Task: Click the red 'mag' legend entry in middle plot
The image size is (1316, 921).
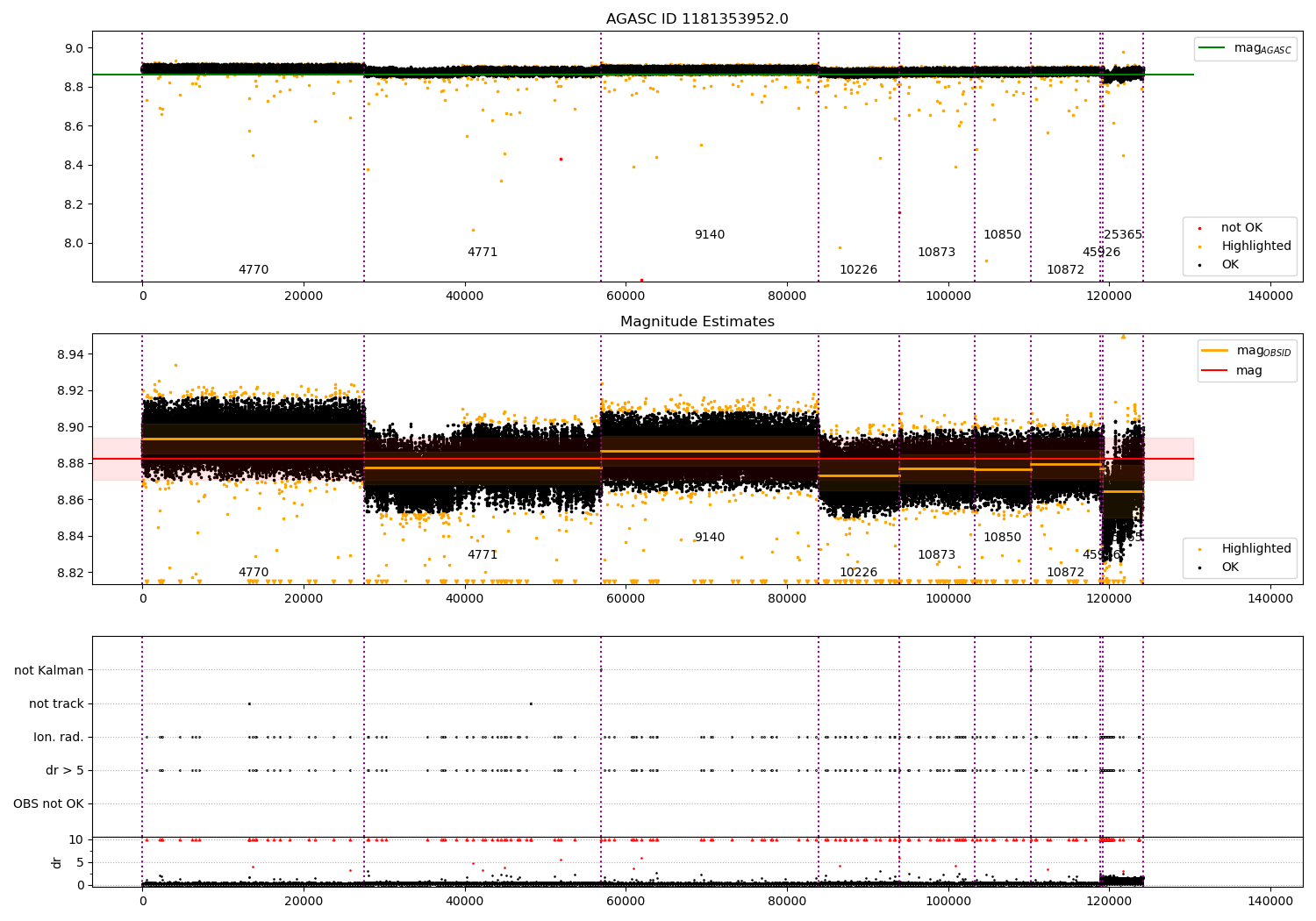Action: click(x=1233, y=370)
